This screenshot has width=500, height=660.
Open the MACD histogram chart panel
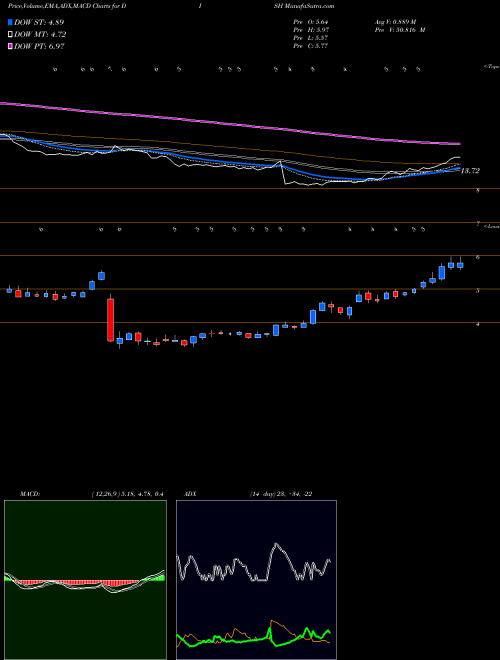click(85, 580)
